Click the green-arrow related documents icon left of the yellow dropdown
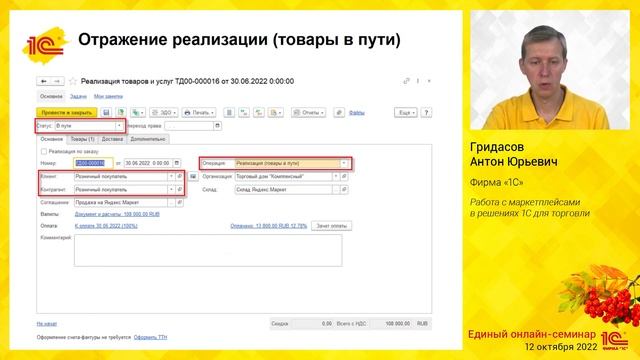640x360 pixels. tap(259, 112)
